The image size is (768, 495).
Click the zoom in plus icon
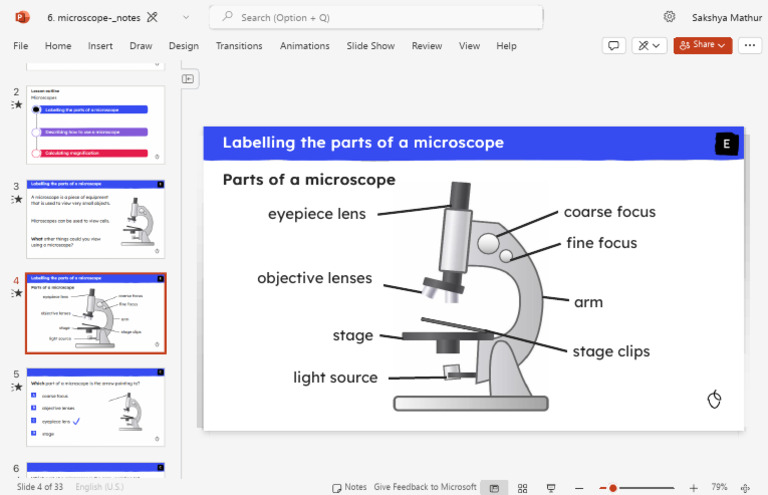[x=693, y=487]
